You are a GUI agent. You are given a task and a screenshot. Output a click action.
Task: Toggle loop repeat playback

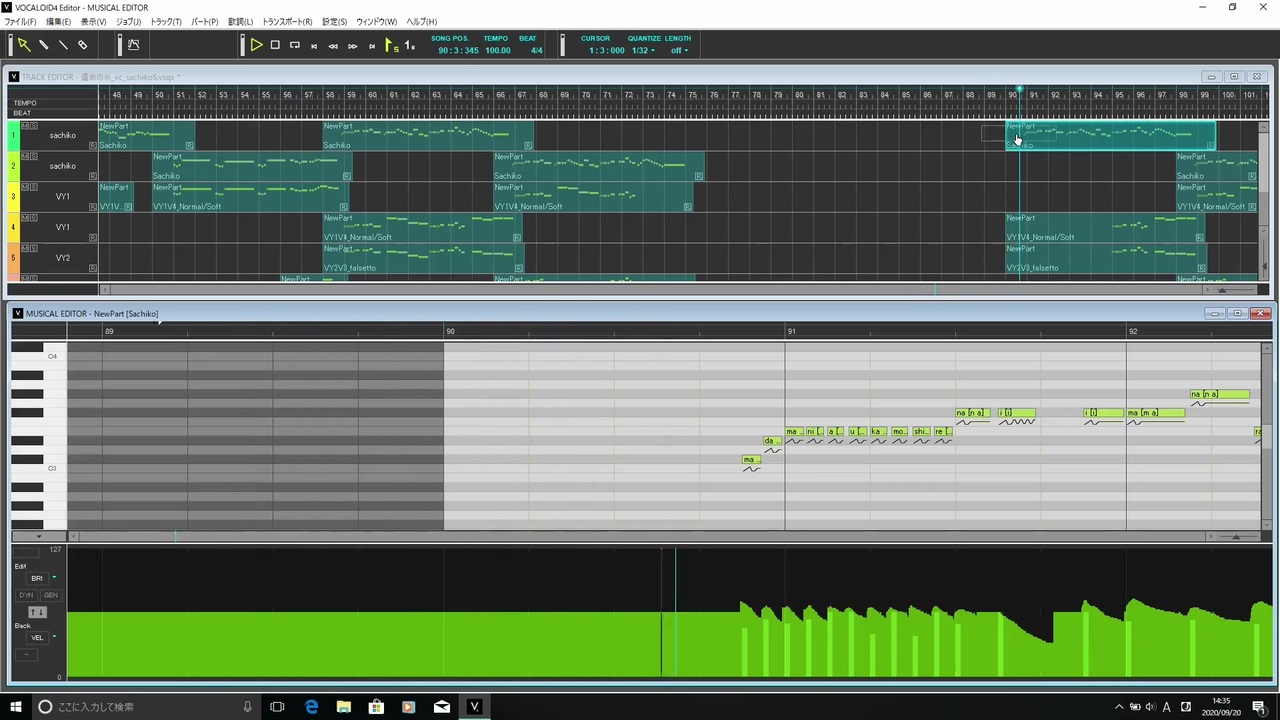[x=295, y=45]
